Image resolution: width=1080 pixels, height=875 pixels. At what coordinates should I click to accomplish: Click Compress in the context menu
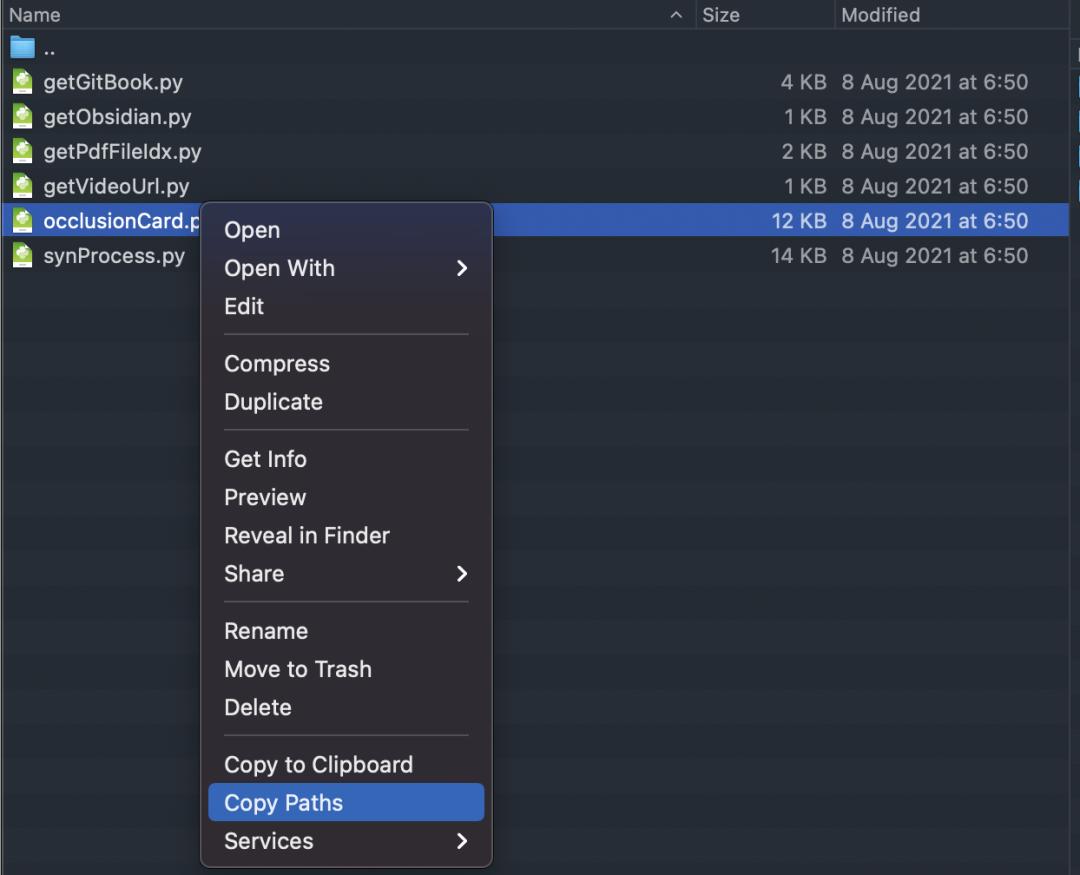277,364
